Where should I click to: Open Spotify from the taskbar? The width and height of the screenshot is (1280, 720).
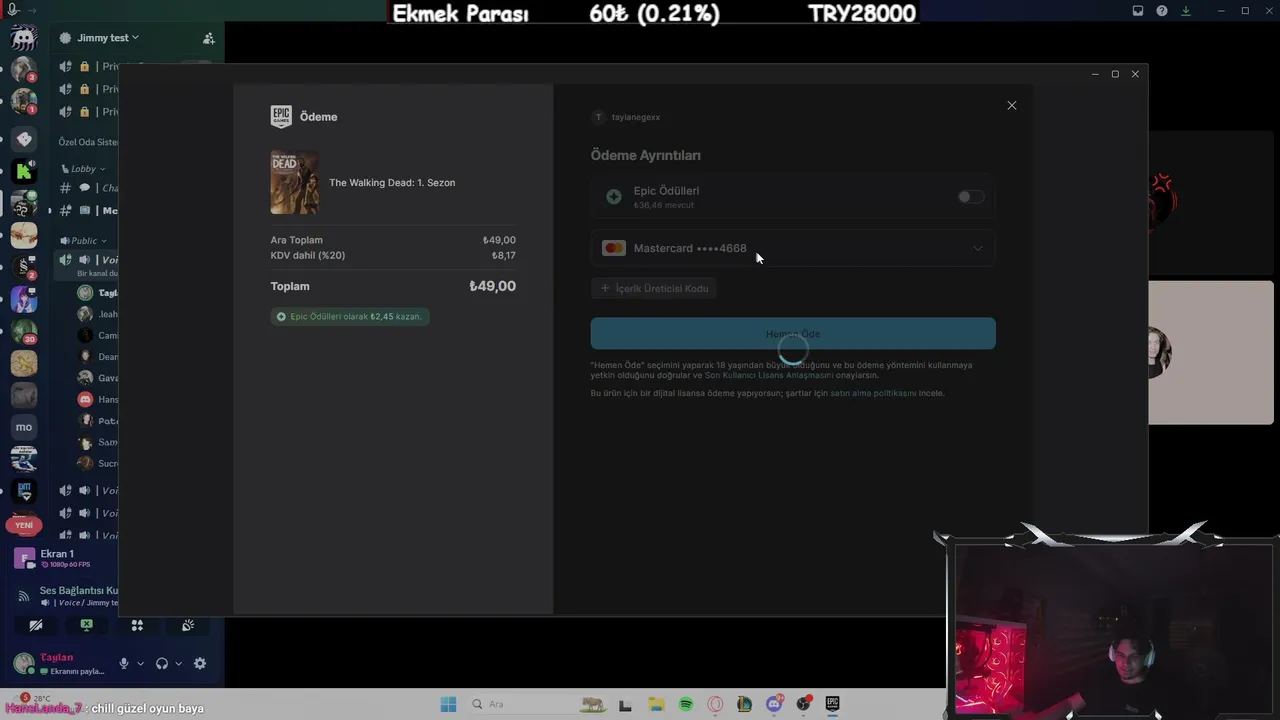(686, 704)
